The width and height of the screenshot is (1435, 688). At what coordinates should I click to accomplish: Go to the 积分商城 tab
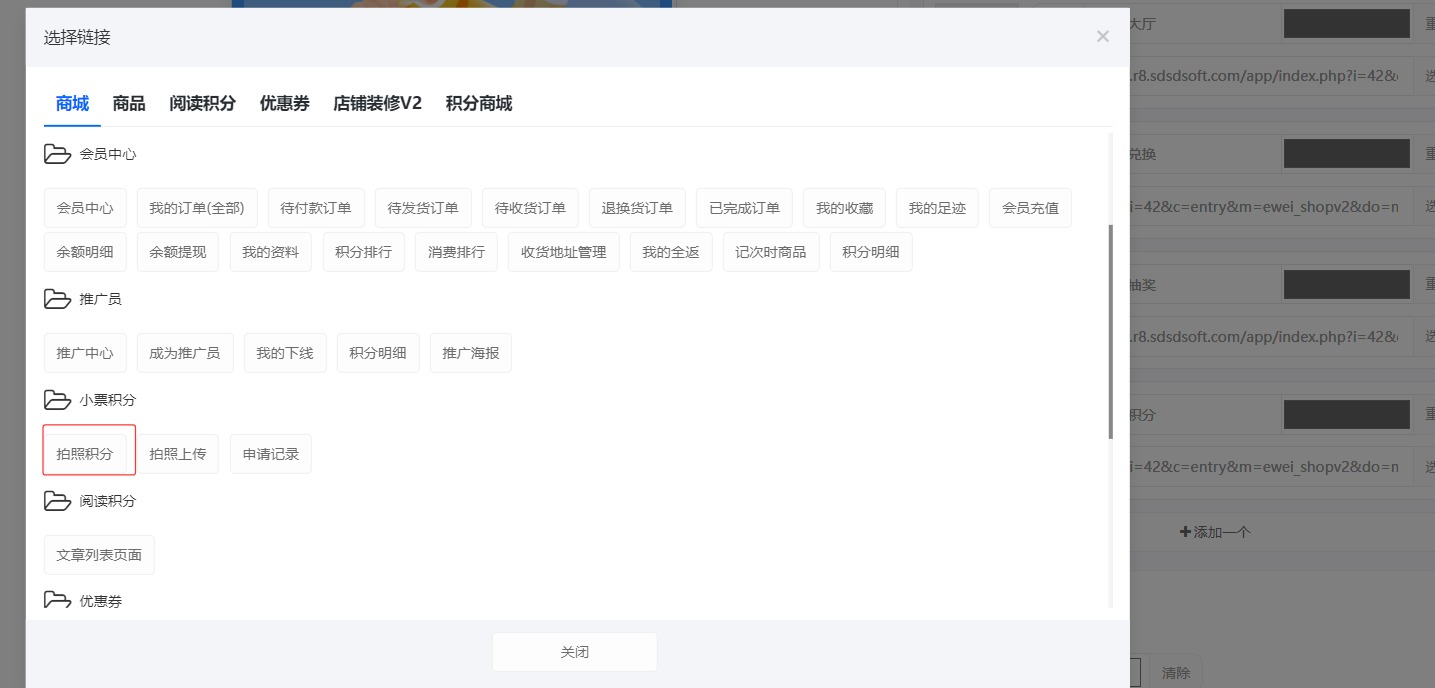pyautogui.click(x=479, y=103)
